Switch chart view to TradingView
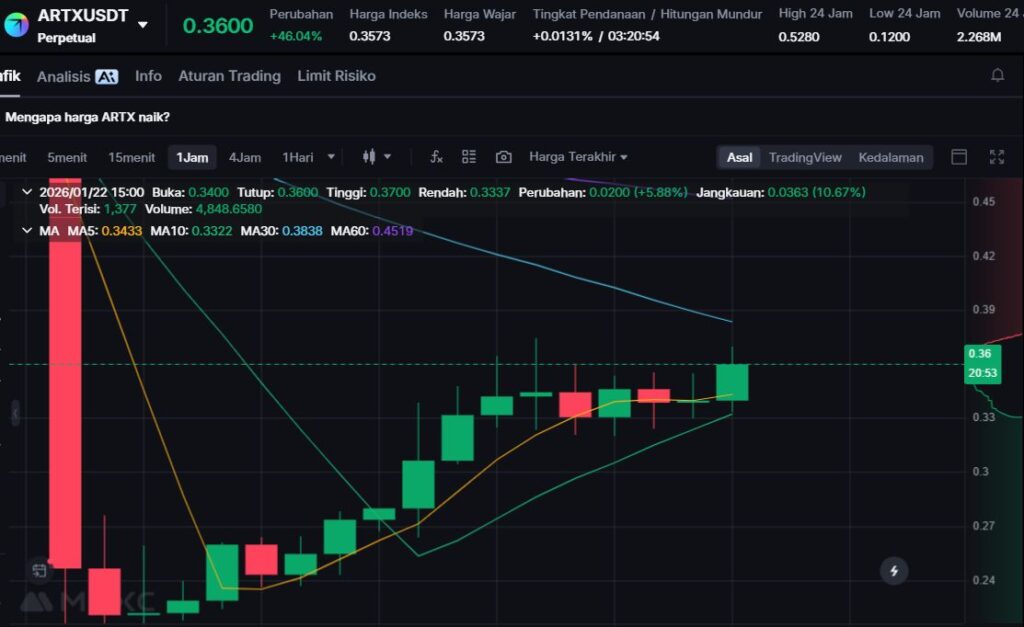 805,157
